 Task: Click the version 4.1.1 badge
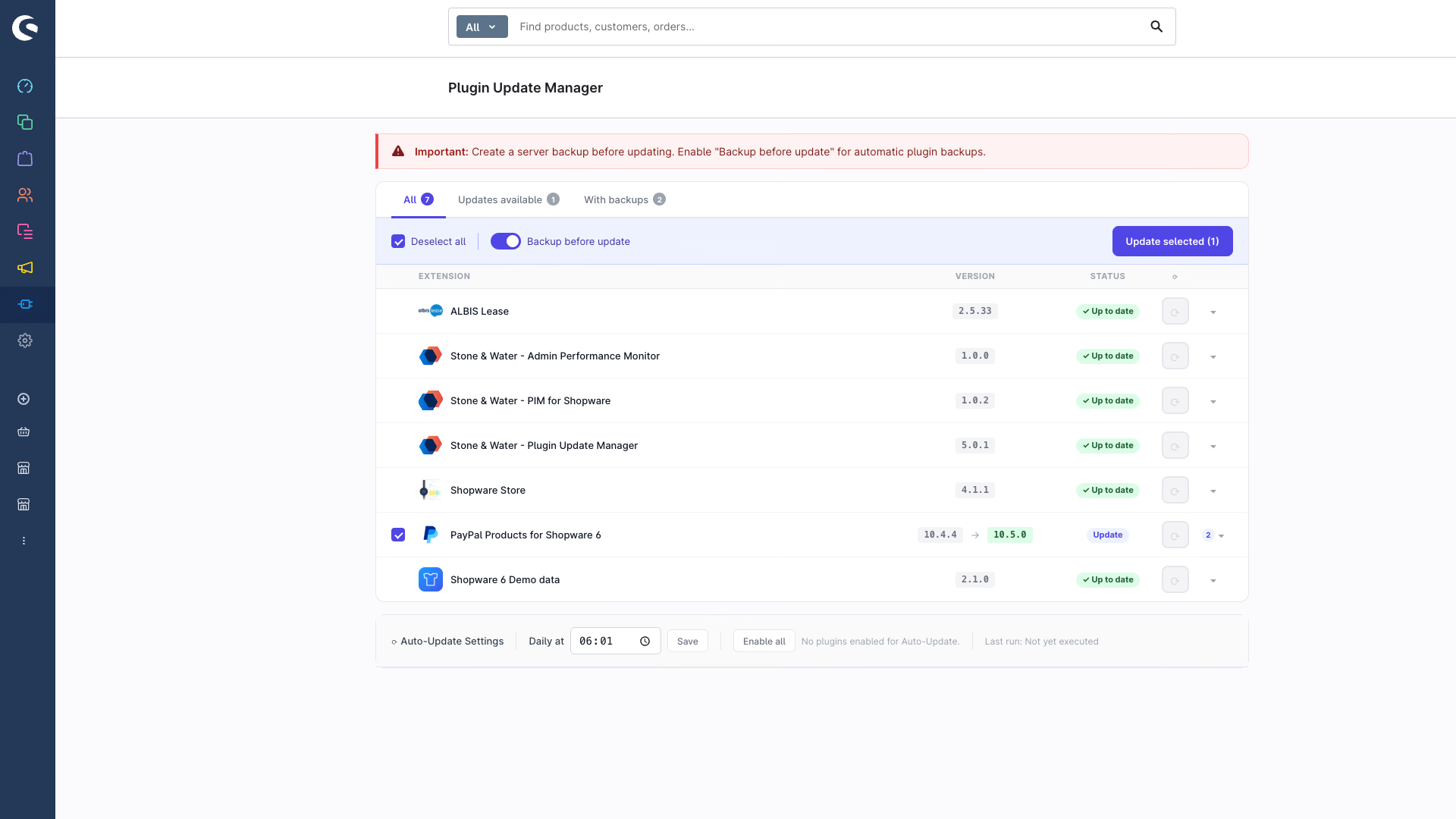coord(975,490)
